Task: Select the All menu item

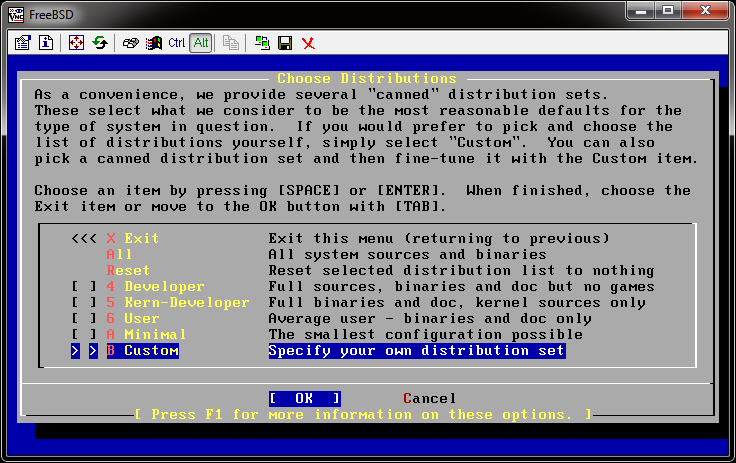Action: pos(119,255)
